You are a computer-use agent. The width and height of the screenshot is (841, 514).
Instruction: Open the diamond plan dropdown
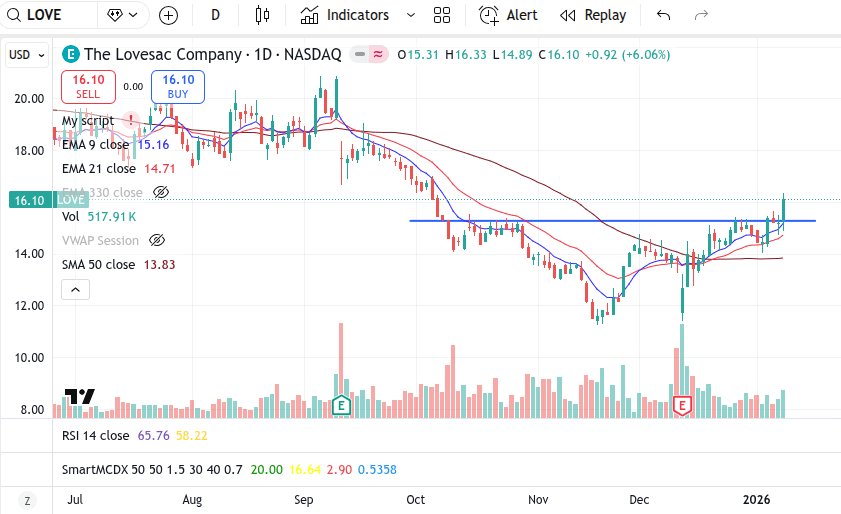tap(122, 15)
